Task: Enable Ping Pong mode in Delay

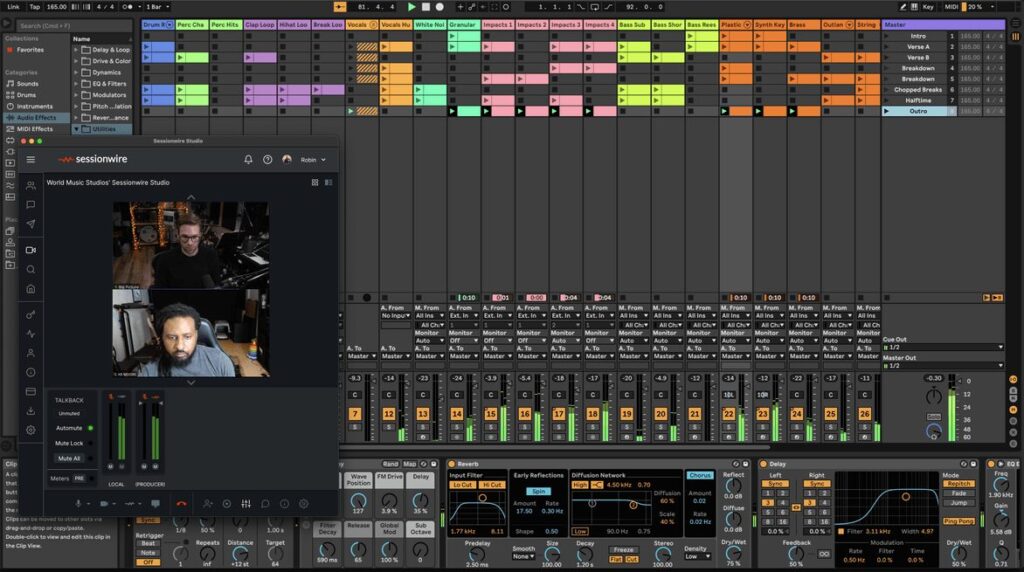Action: click(958, 522)
